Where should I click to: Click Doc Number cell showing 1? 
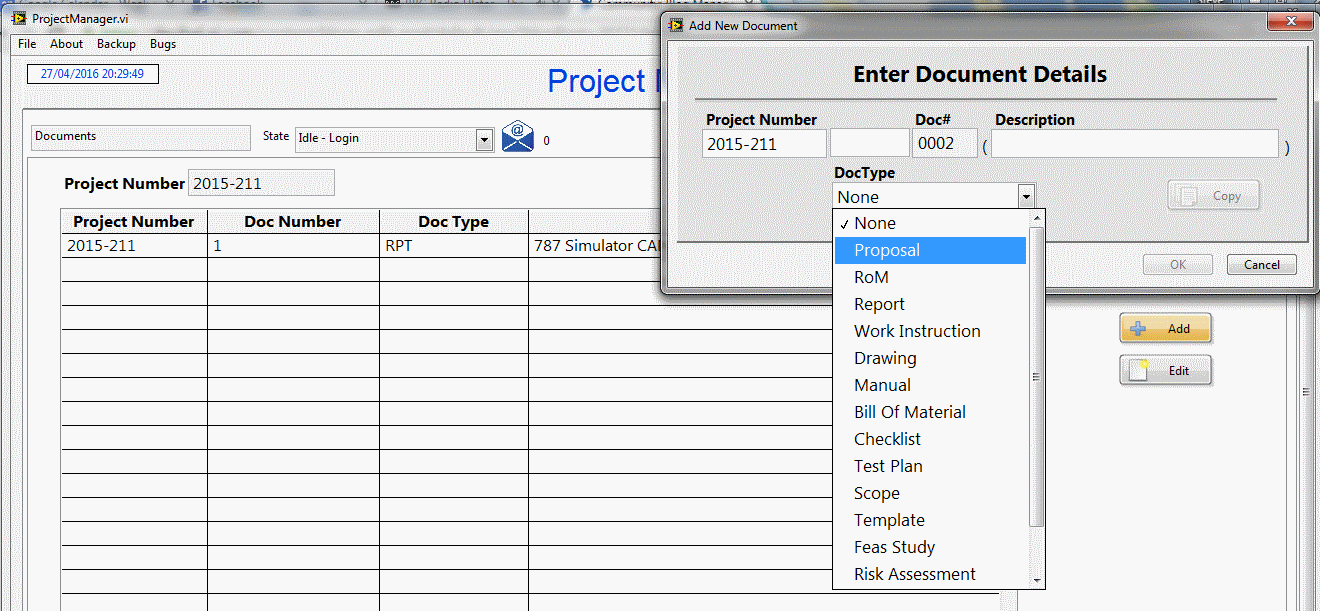click(x=293, y=246)
